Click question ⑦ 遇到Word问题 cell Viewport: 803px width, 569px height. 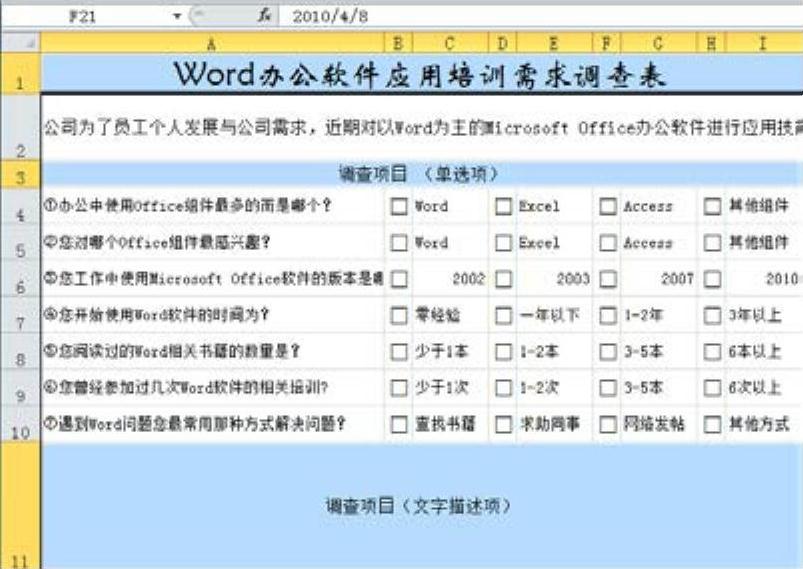[x=213, y=425]
